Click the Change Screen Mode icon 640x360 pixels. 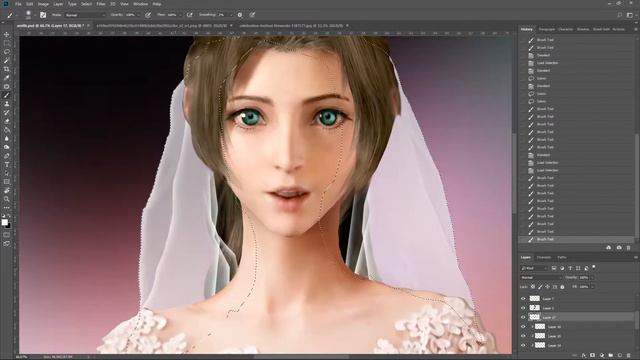(7, 244)
